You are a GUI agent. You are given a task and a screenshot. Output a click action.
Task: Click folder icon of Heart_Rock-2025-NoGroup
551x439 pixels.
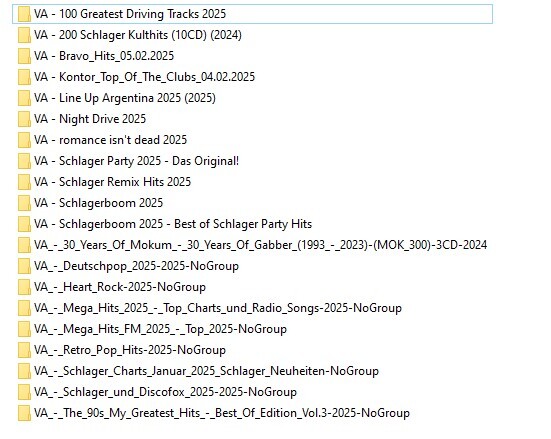tap(24, 288)
